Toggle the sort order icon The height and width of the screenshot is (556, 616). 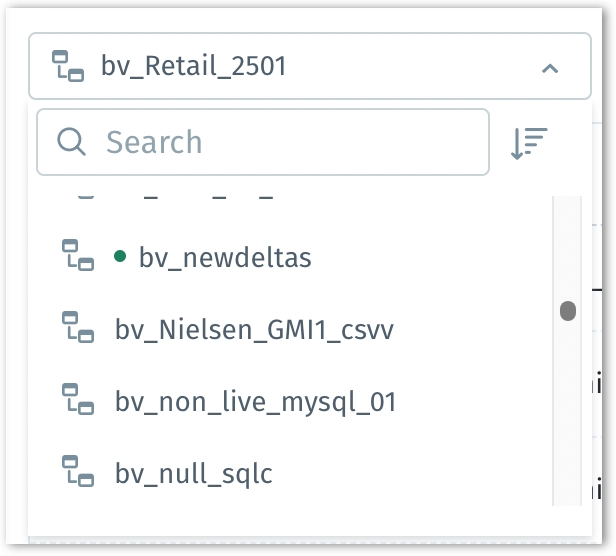529,143
